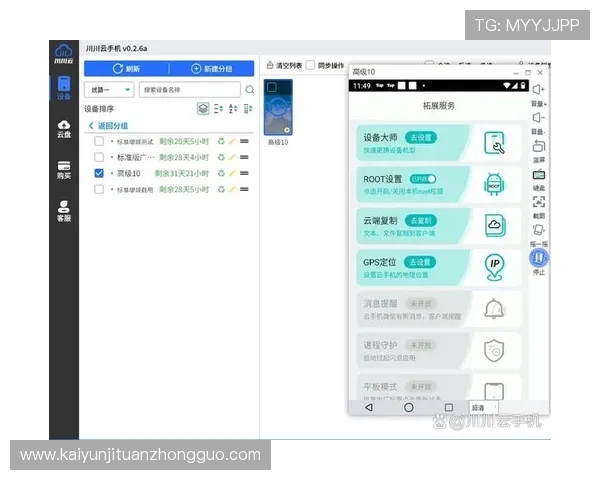Open the 购买 purchase sidebar tab

pos(64,170)
